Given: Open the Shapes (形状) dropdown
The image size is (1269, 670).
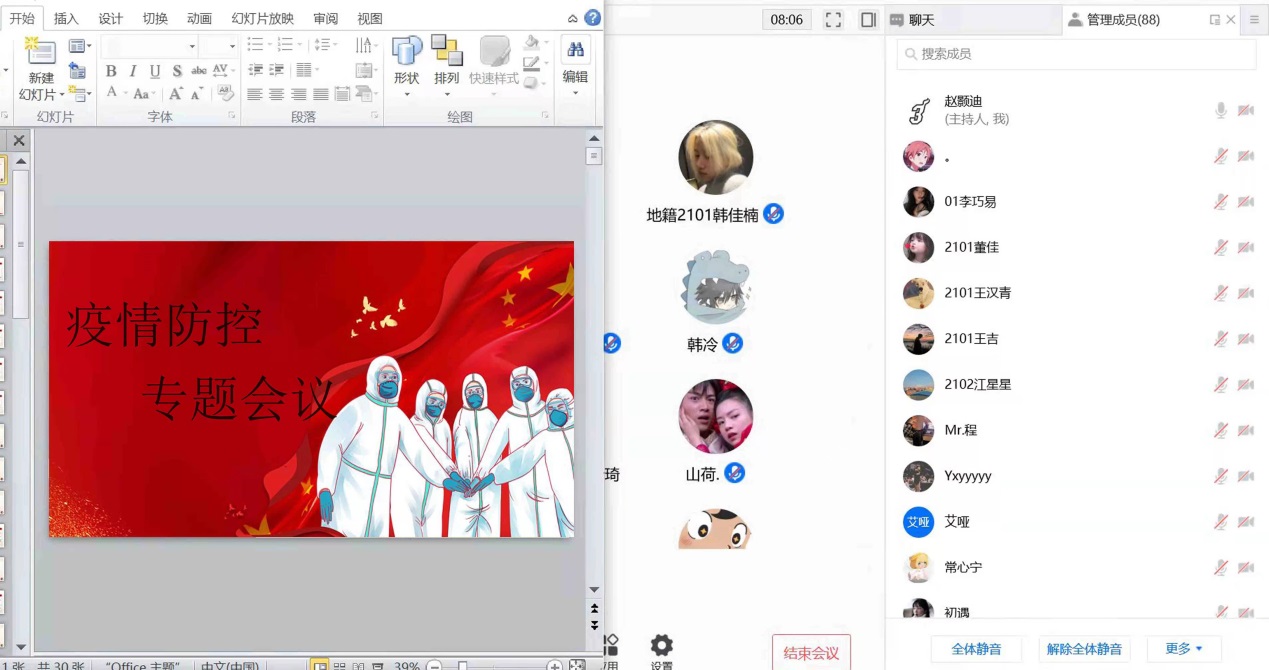Looking at the screenshot, I should click(x=407, y=66).
